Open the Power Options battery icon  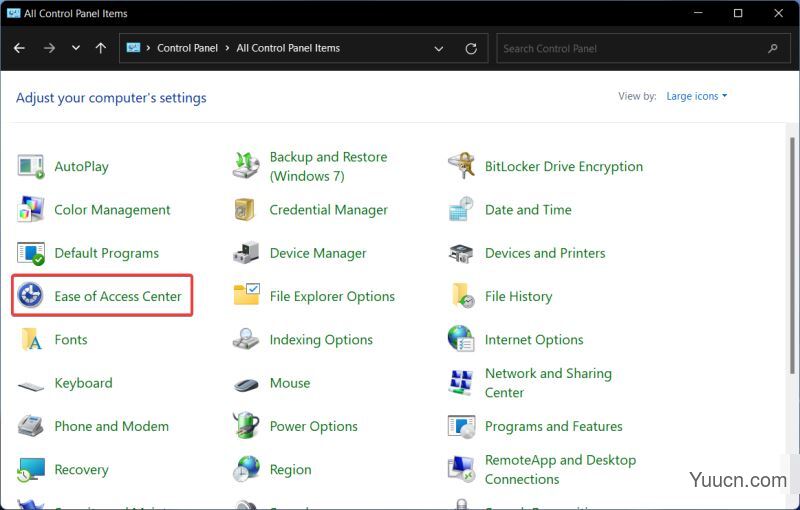(x=246, y=425)
